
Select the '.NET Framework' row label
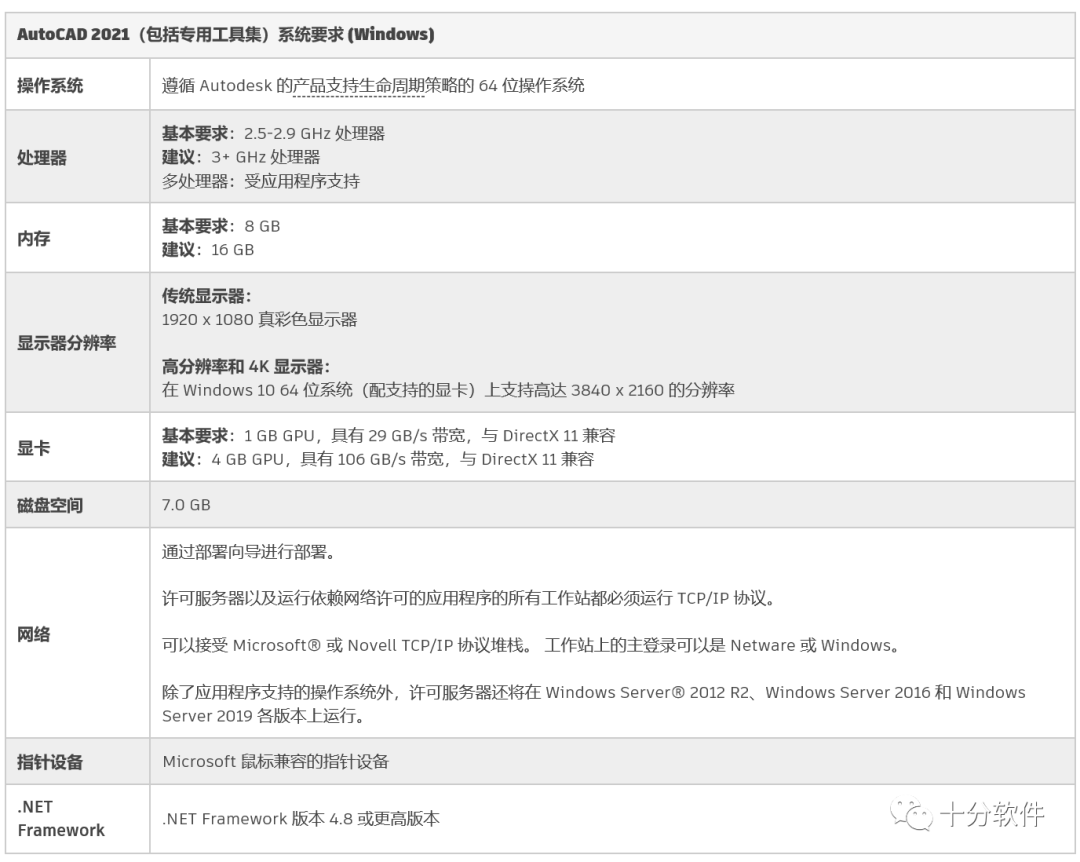(x=61, y=819)
